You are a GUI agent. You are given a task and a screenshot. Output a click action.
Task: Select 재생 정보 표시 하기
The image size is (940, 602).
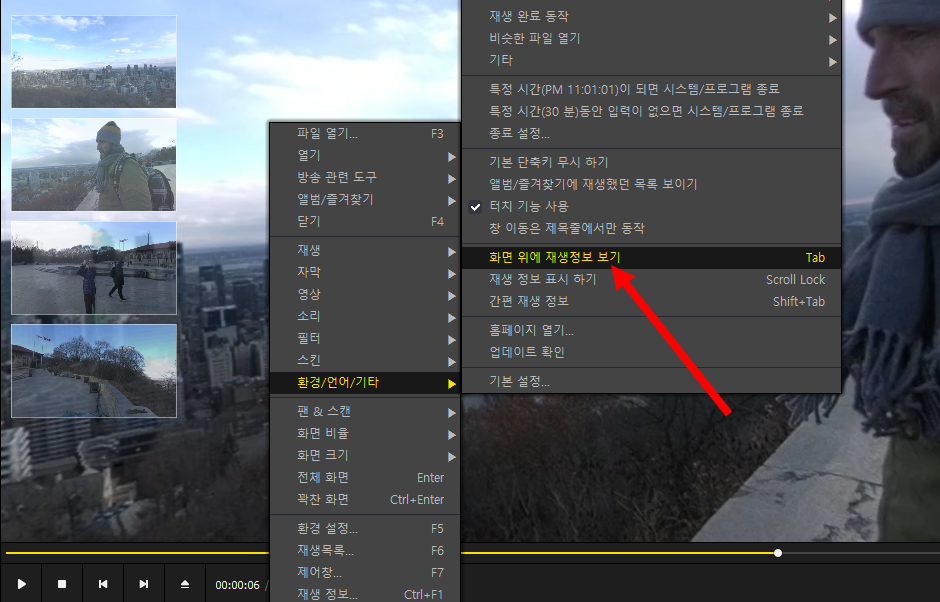tap(652, 280)
